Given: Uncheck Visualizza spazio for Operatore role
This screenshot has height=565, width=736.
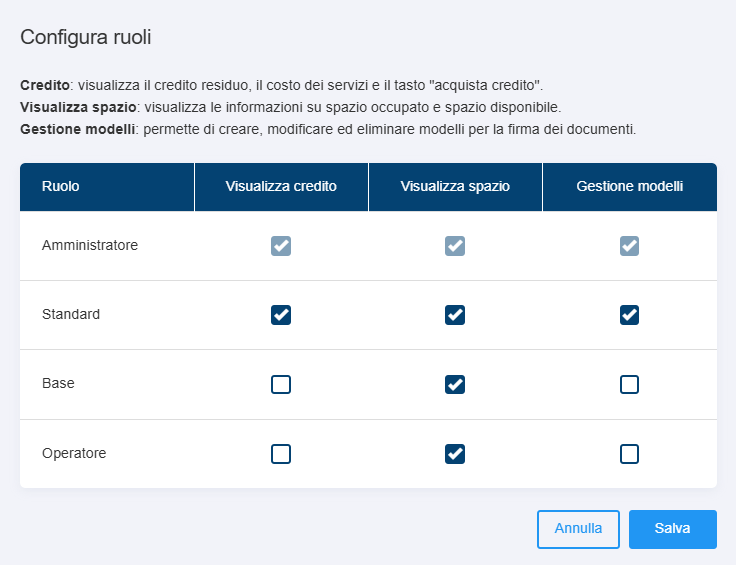Looking at the screenshot, I should click(x=455, y=454).
